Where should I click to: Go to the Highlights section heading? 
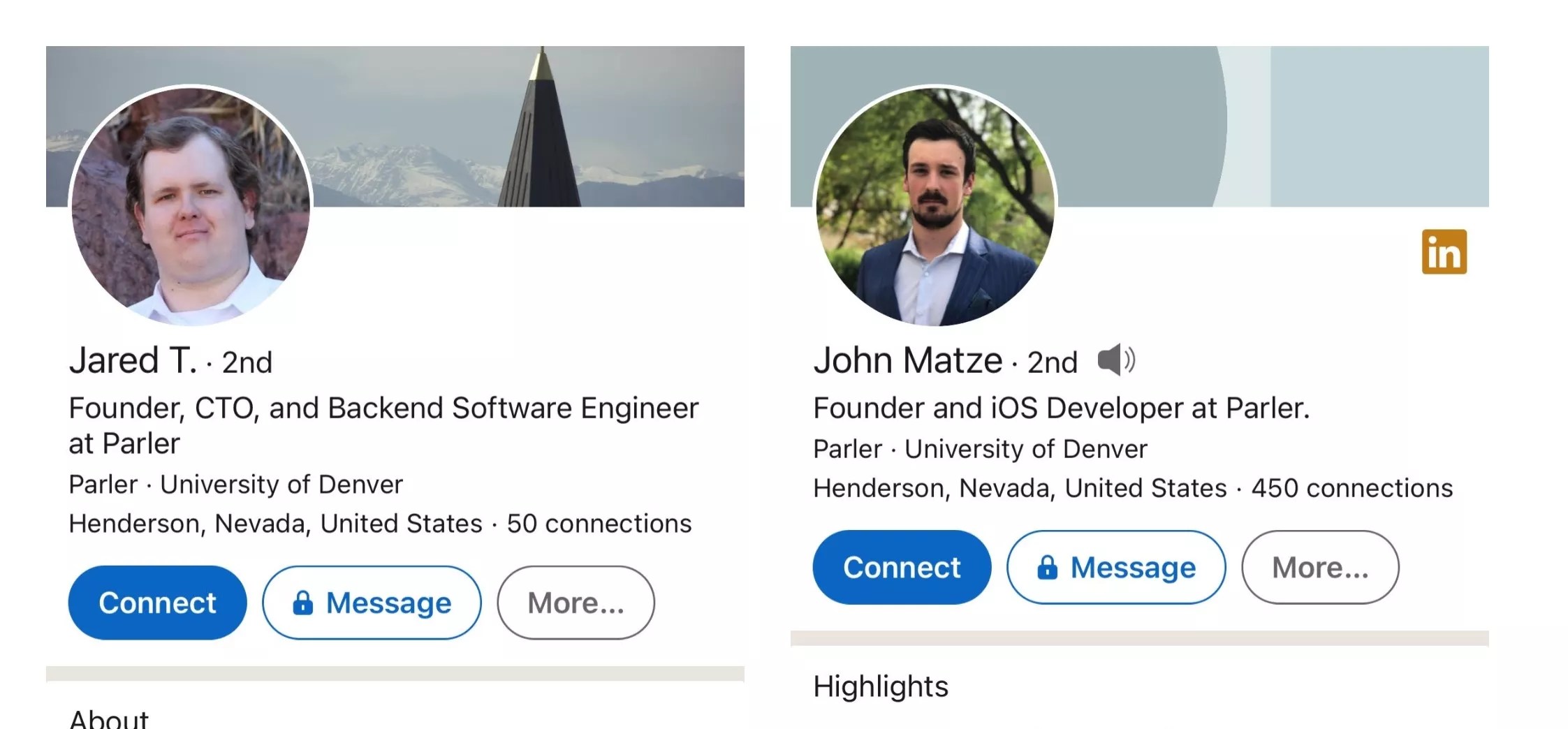click(x=881, y=686)
